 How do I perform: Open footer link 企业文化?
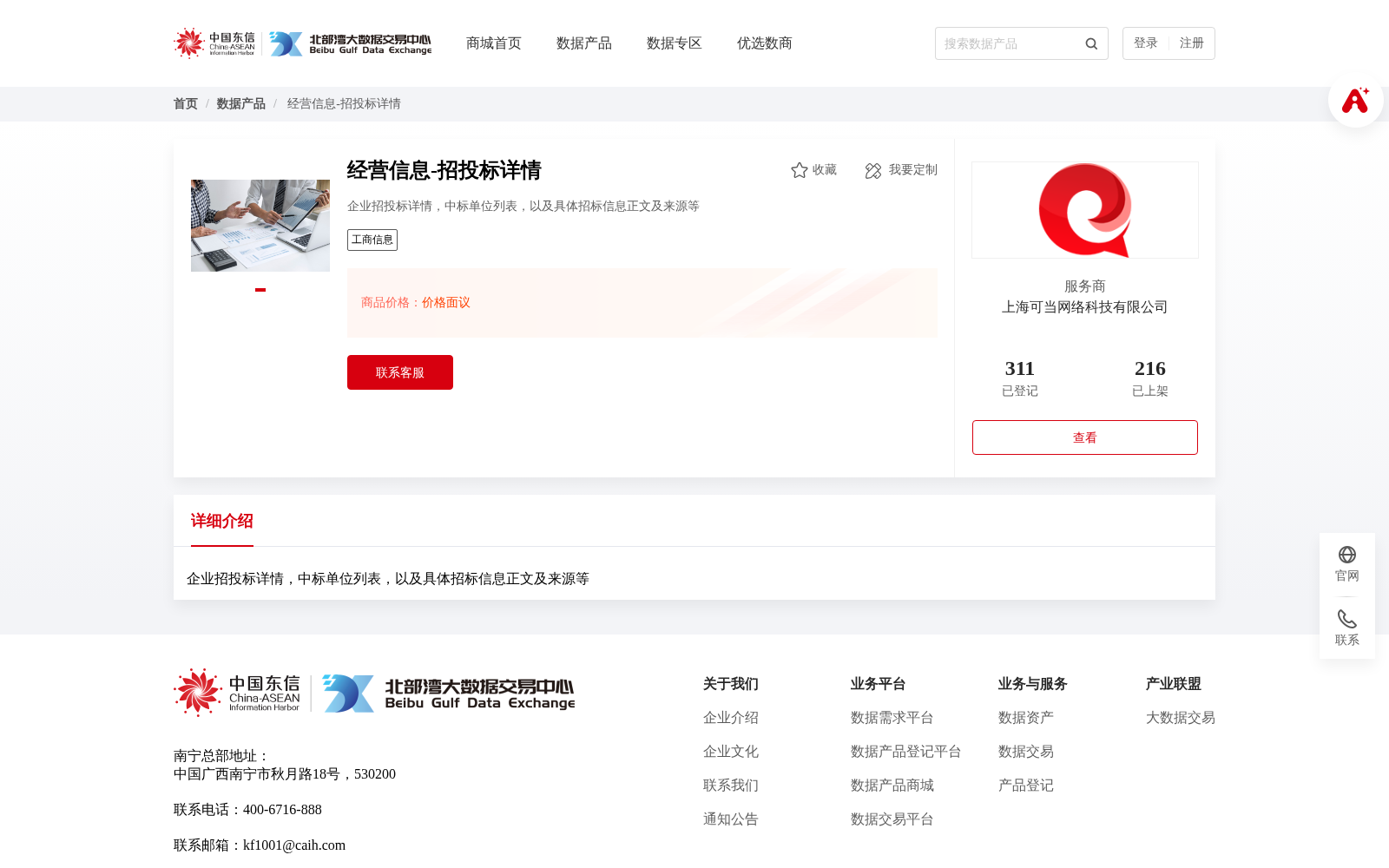coord(731,752)
